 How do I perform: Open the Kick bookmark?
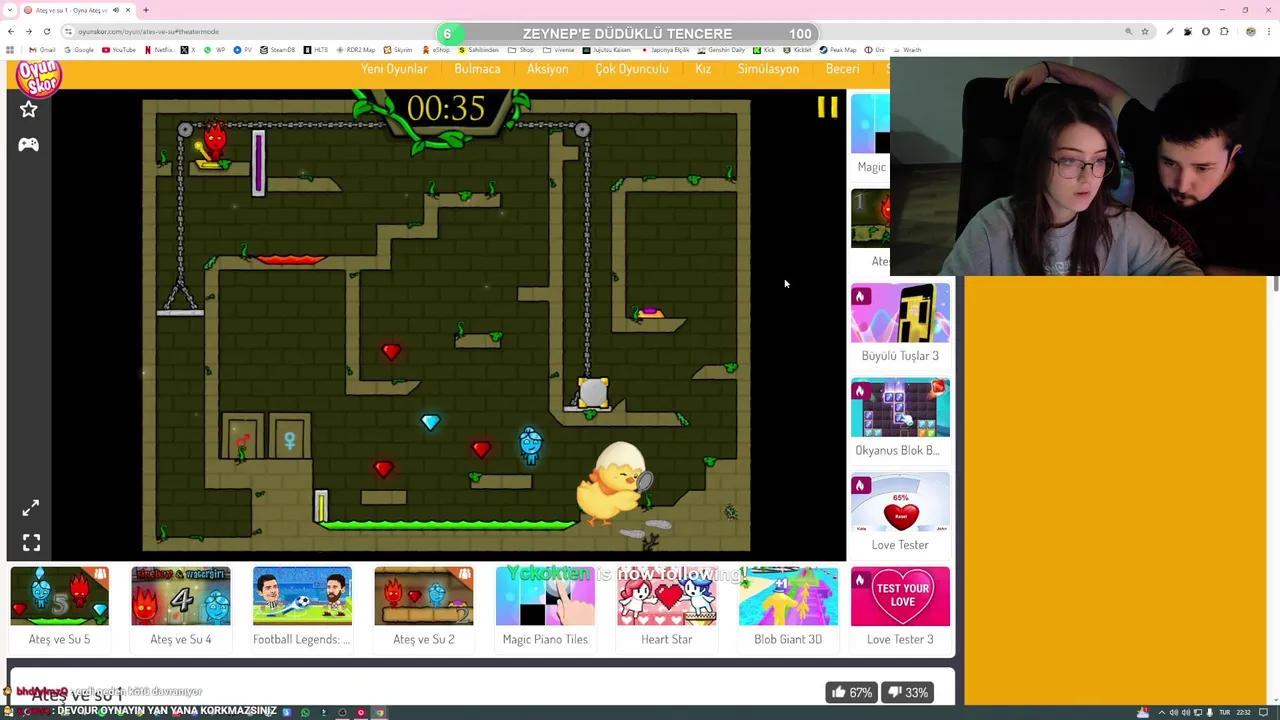click(x=764, y=50)
